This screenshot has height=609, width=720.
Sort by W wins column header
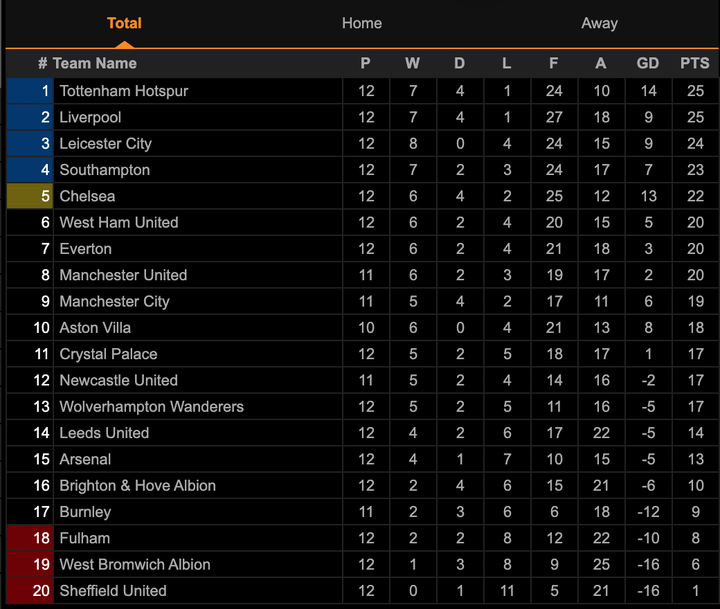(412, 63)
